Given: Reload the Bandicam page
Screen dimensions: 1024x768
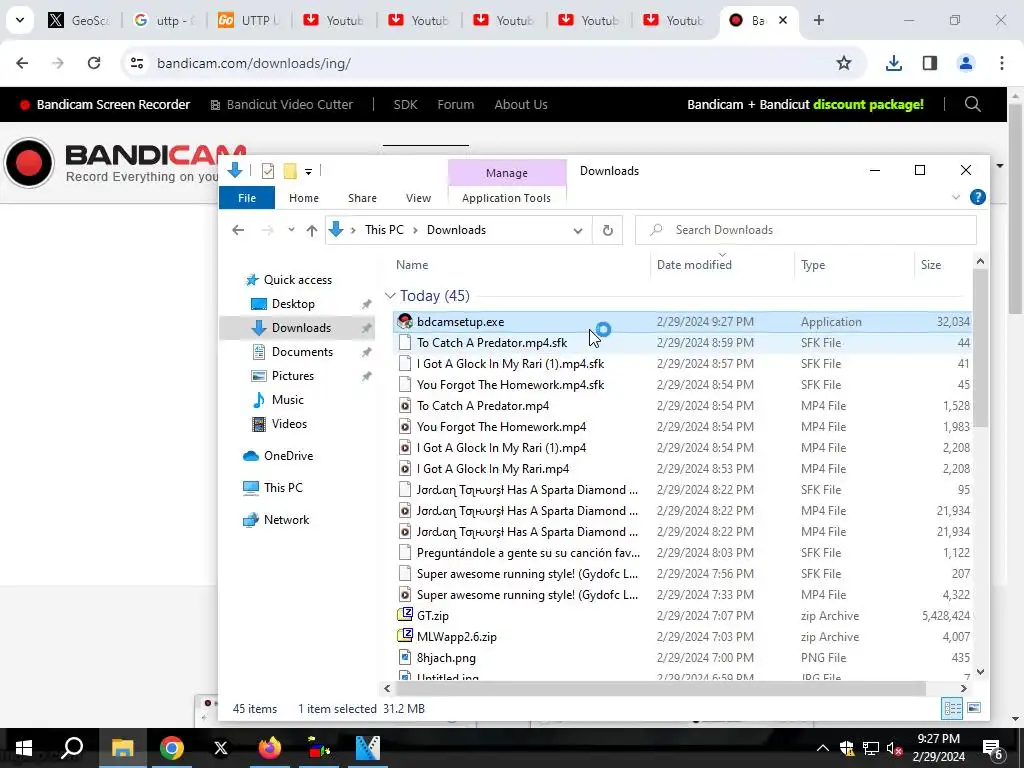Looking at the screenshot, I should (94, 63).
